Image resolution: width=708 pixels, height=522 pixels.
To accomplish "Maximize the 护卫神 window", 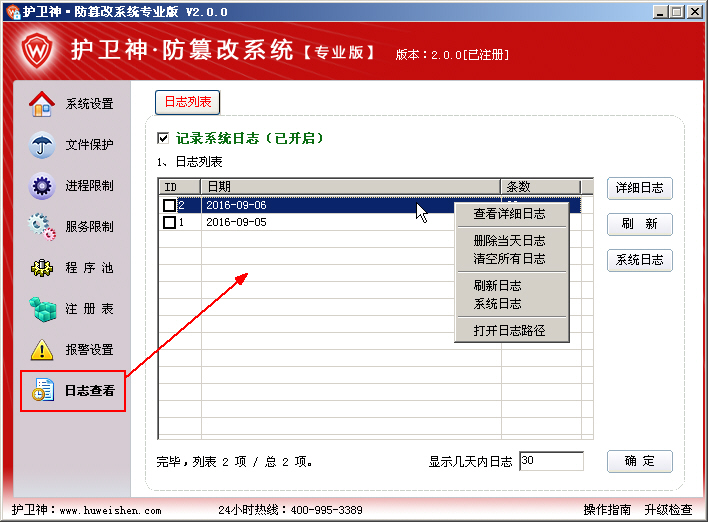I will 677,12.
